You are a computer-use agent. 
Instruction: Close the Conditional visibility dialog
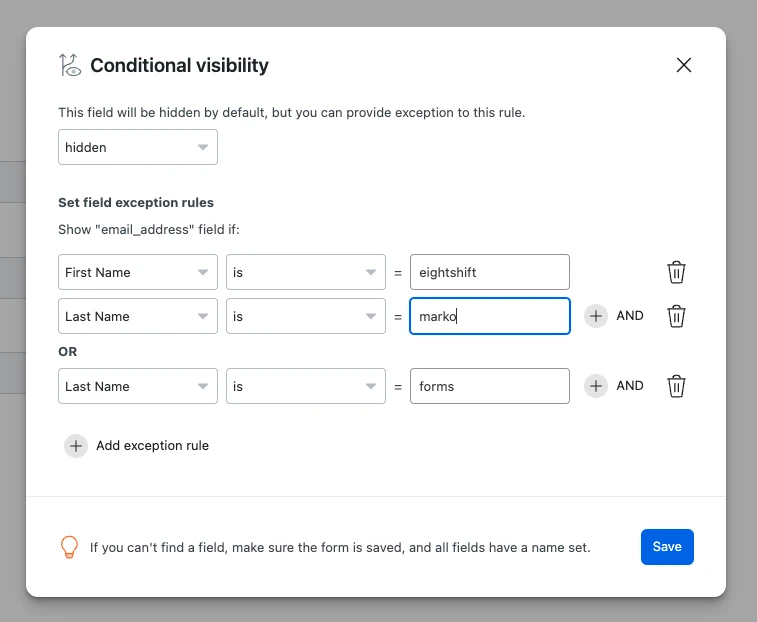pyautogui.click(x=684, y=65)
